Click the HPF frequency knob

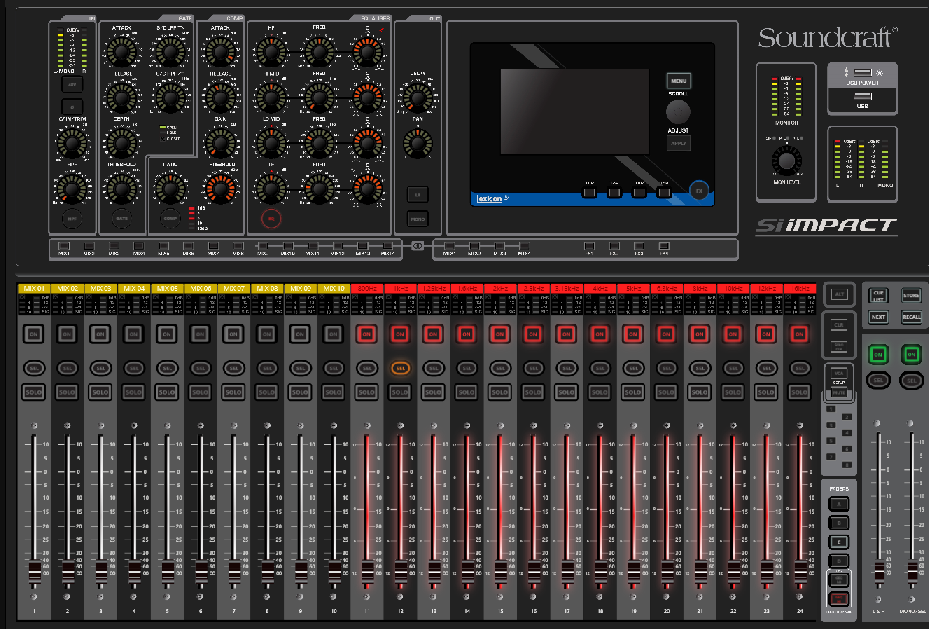[72, 189]
